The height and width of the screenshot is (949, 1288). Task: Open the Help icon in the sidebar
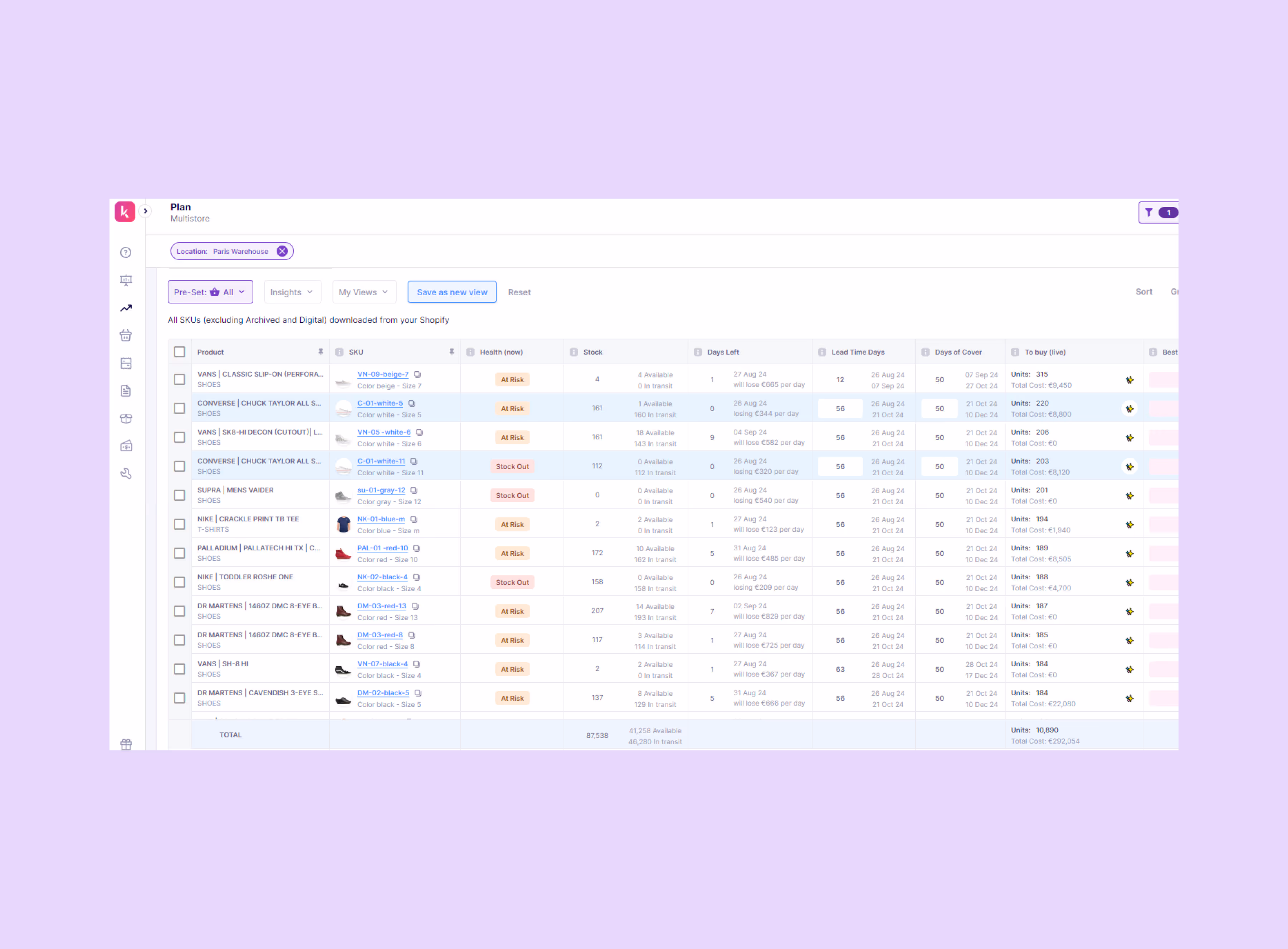[126, 252]
